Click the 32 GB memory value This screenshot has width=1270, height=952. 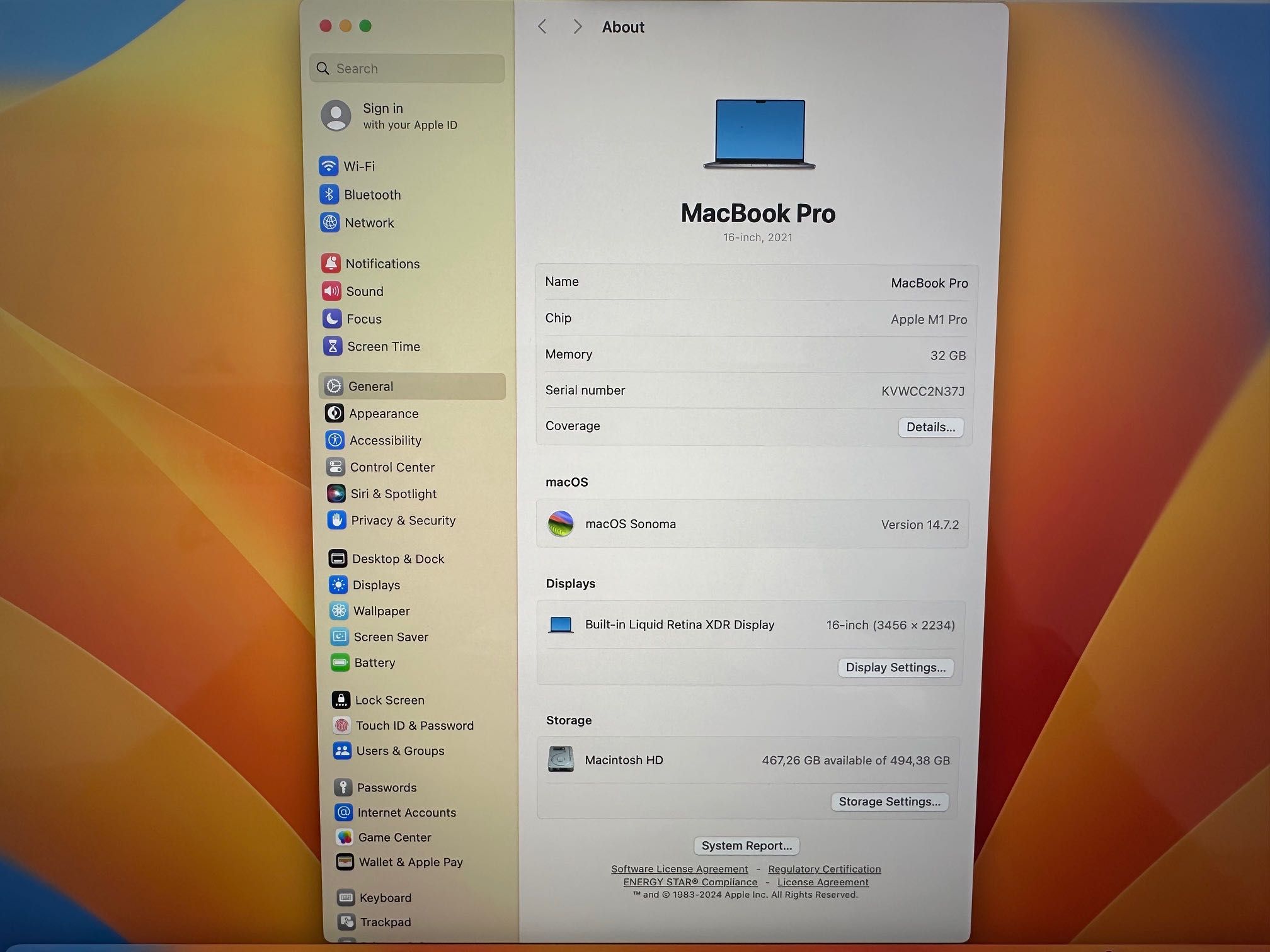point(947,355)
